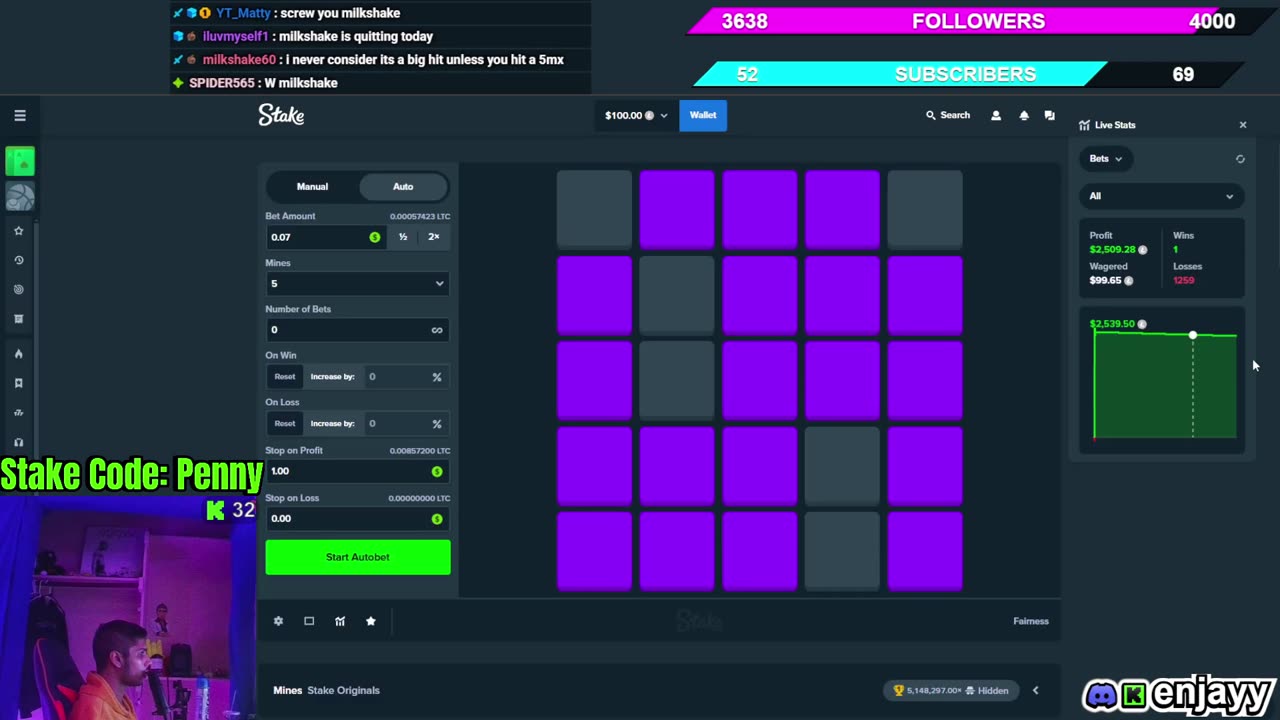Screen dimensions: 1280x720
Task: Click the white marker on profit chart
Action: (x=1192, y=335)
